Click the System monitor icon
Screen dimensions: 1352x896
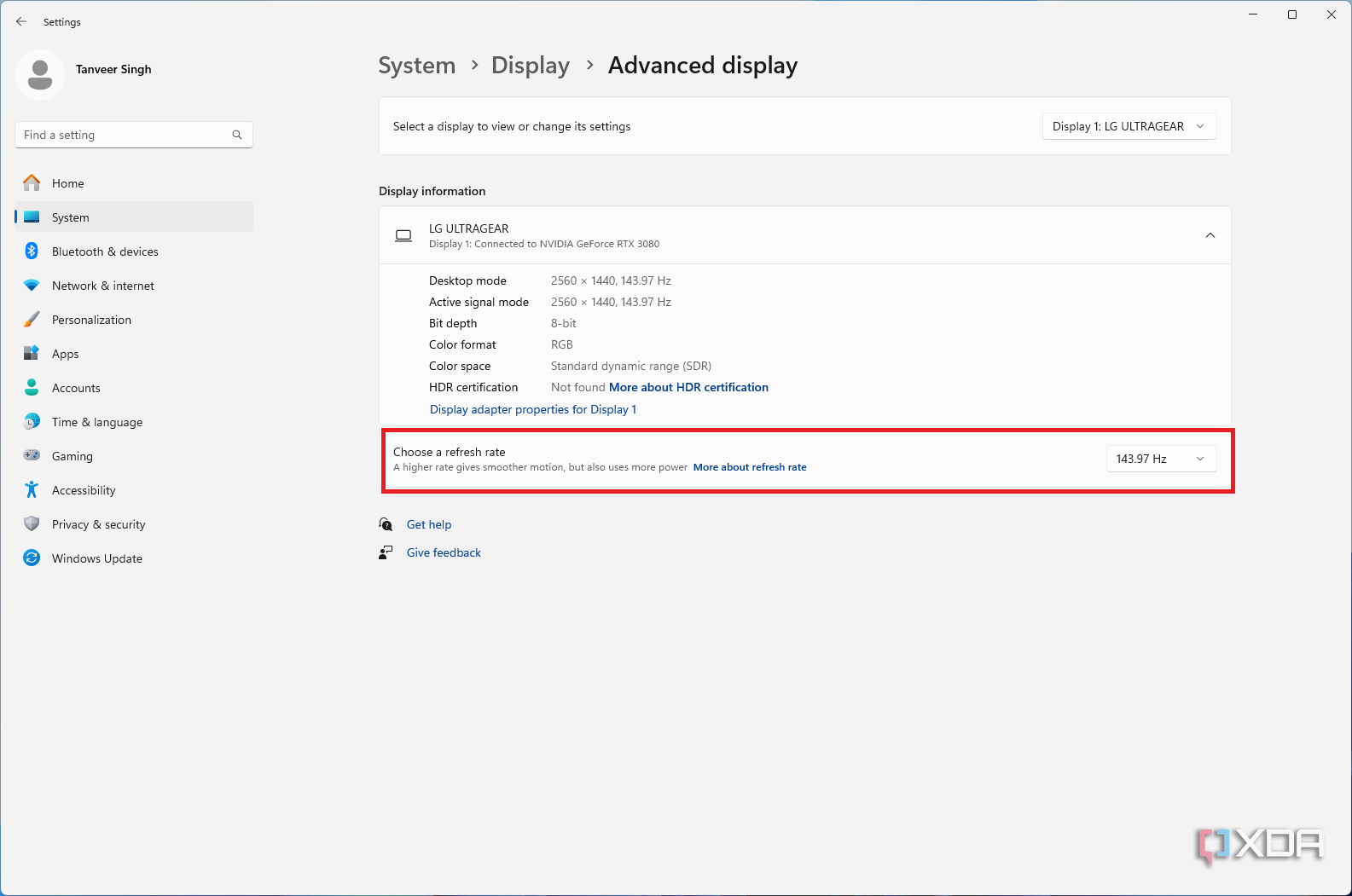coord(32,217)
